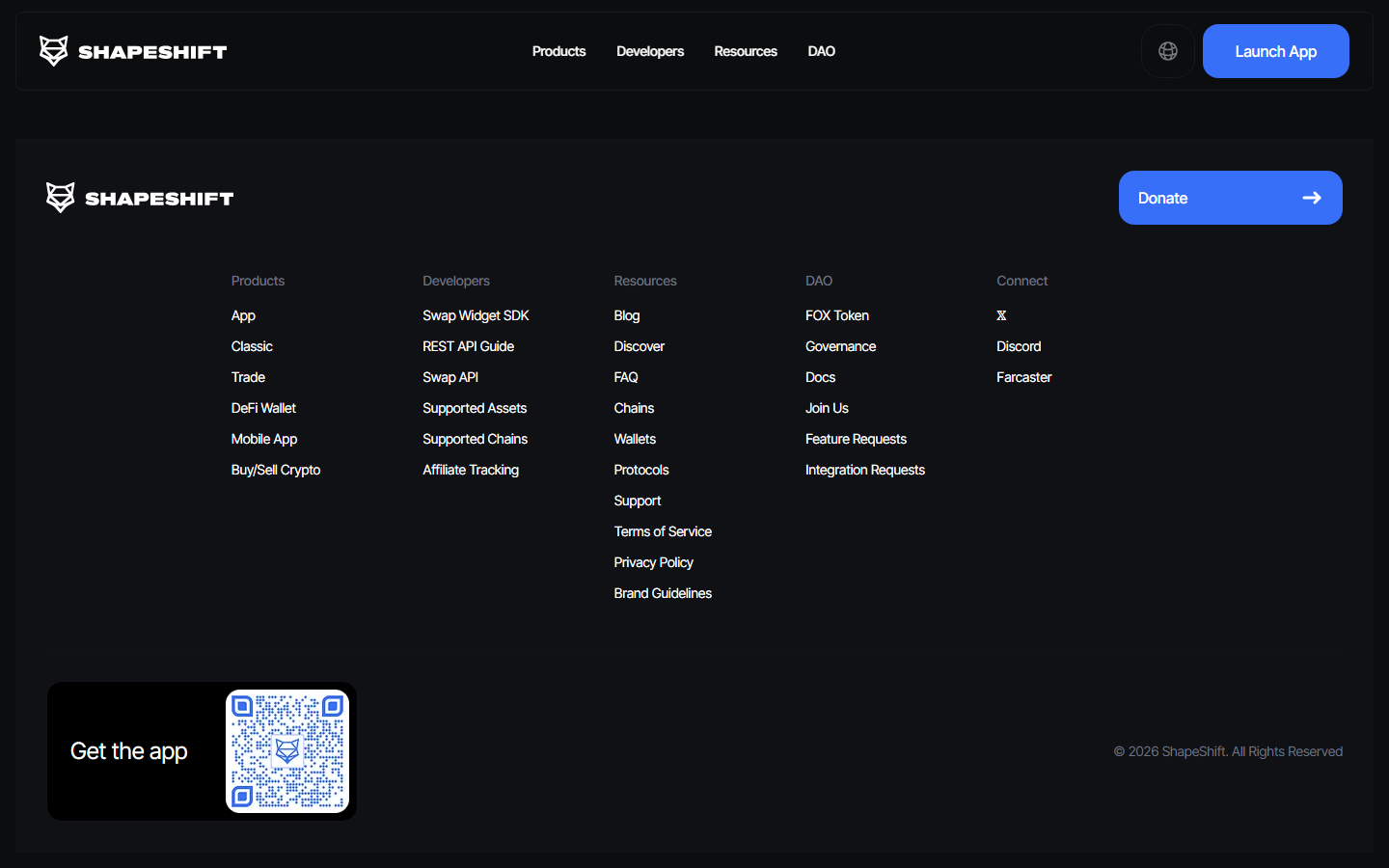Open the App footer link

(243, 315)
